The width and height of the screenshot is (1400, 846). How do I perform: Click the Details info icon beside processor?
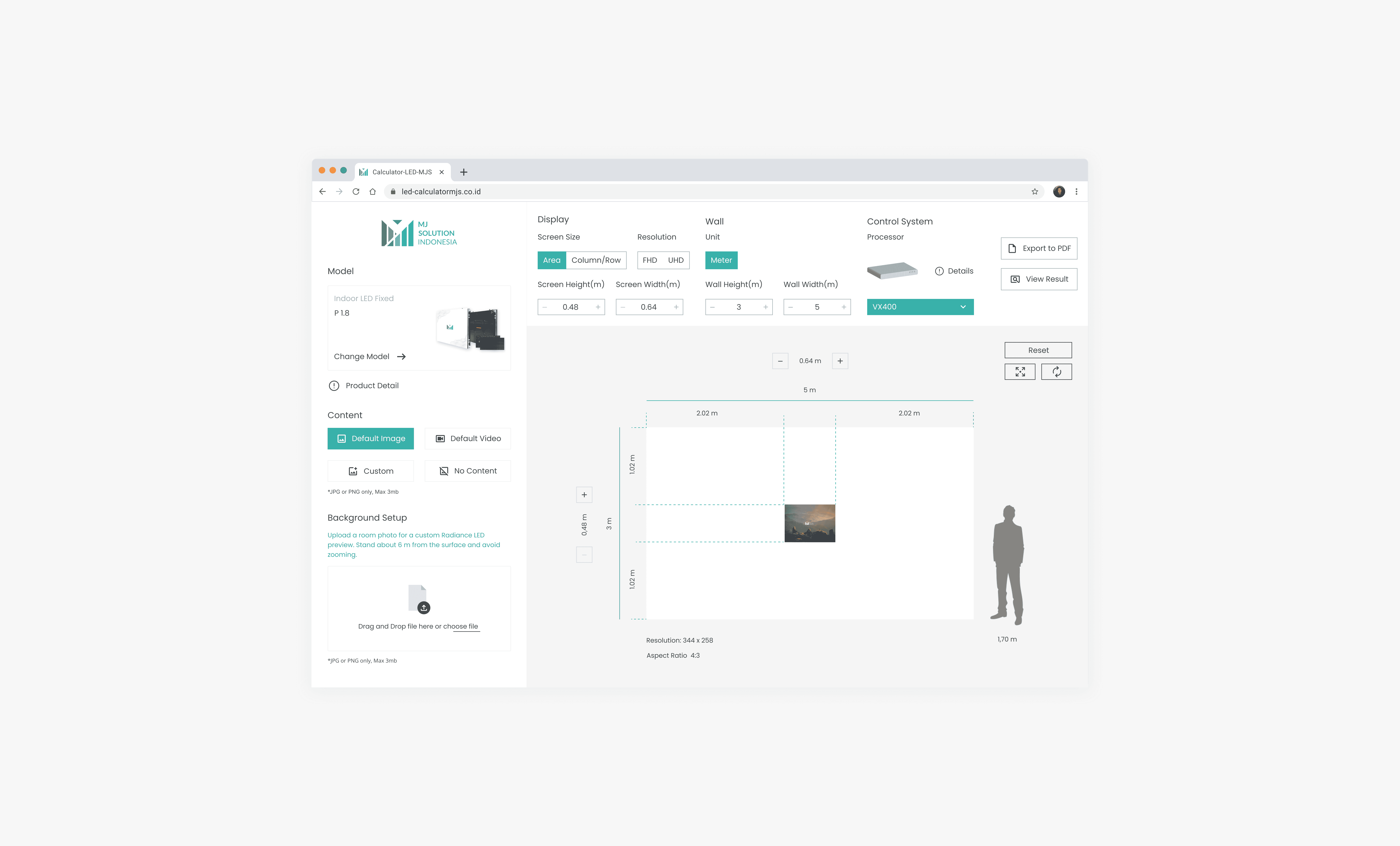[939, 271]
